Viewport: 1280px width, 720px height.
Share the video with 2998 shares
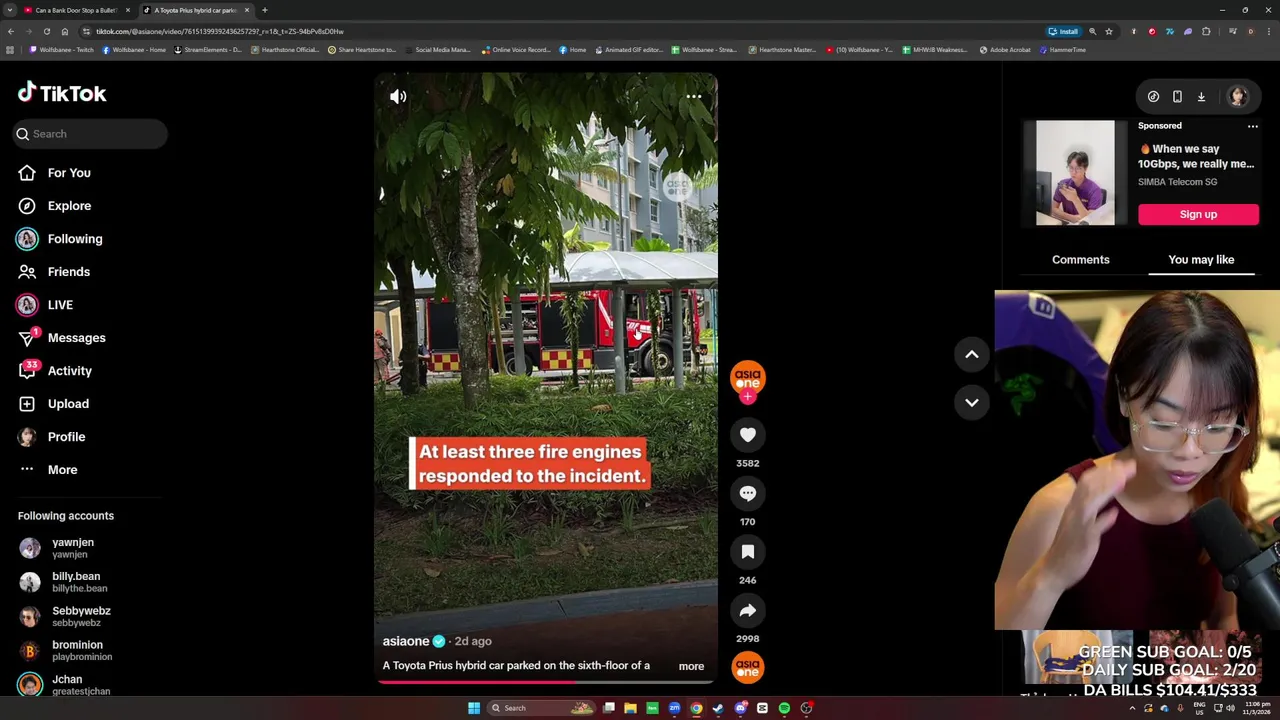click(x=748, y=610)
